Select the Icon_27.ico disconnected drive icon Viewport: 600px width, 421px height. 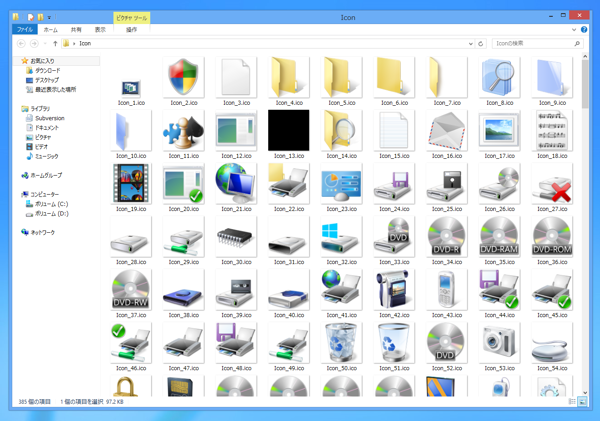[552, 183]
